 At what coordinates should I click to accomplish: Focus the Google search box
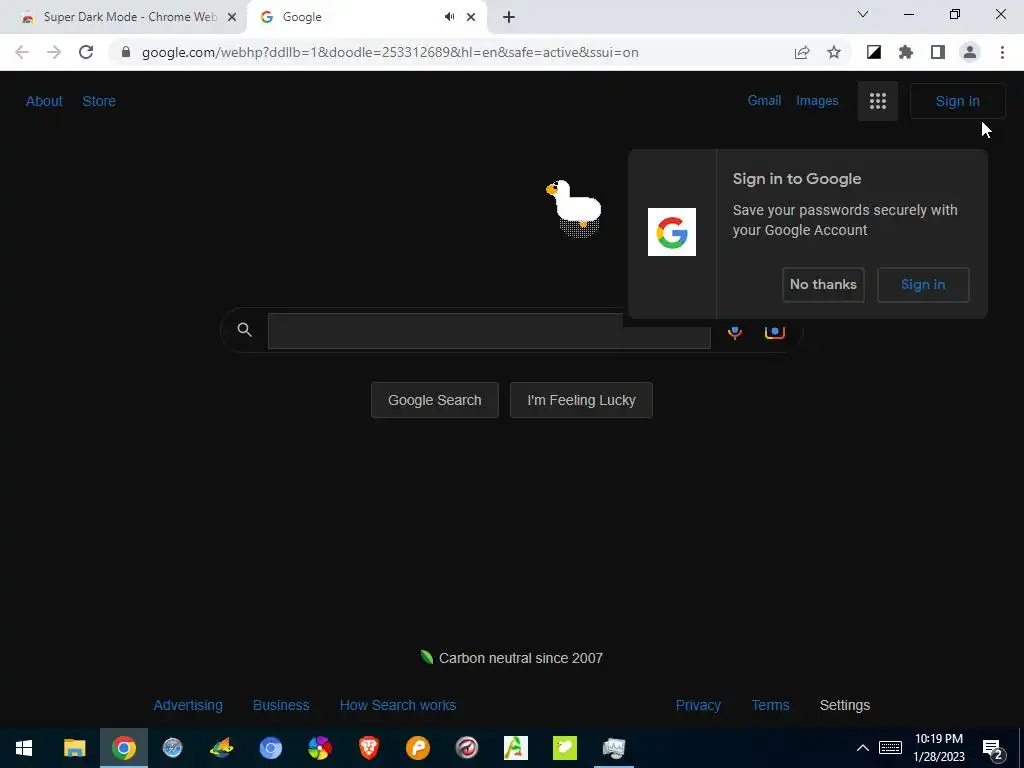[x=489, y=330]
